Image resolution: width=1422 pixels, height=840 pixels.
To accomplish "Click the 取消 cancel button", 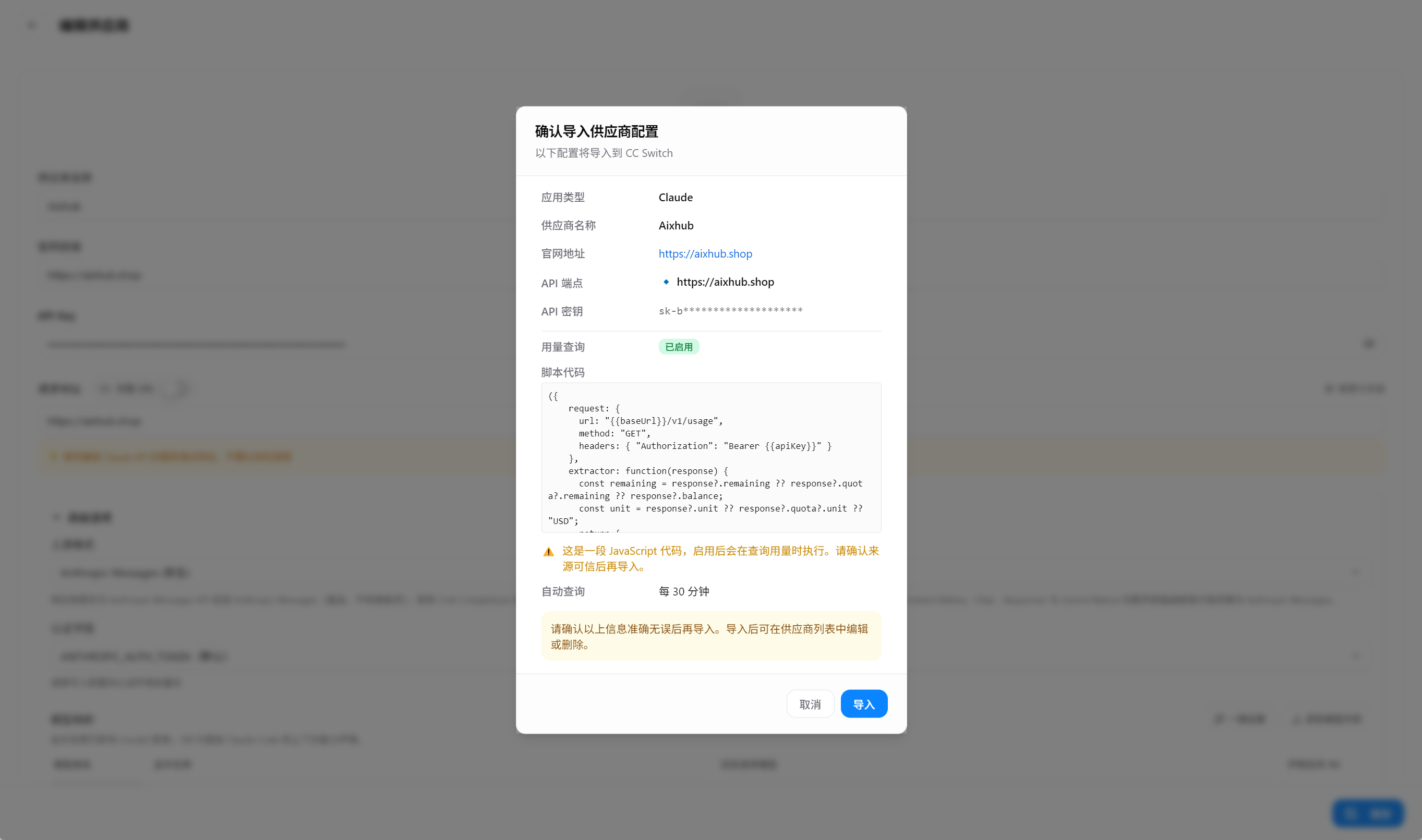I will 810,703.
